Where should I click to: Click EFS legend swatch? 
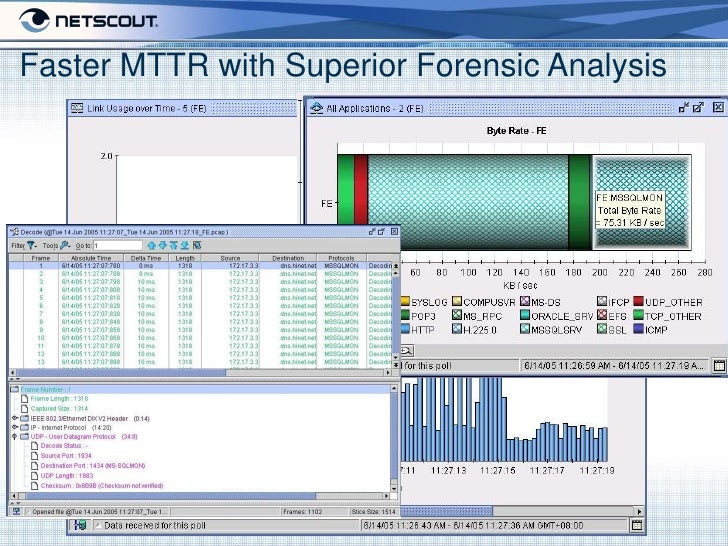tap(602, 315)
